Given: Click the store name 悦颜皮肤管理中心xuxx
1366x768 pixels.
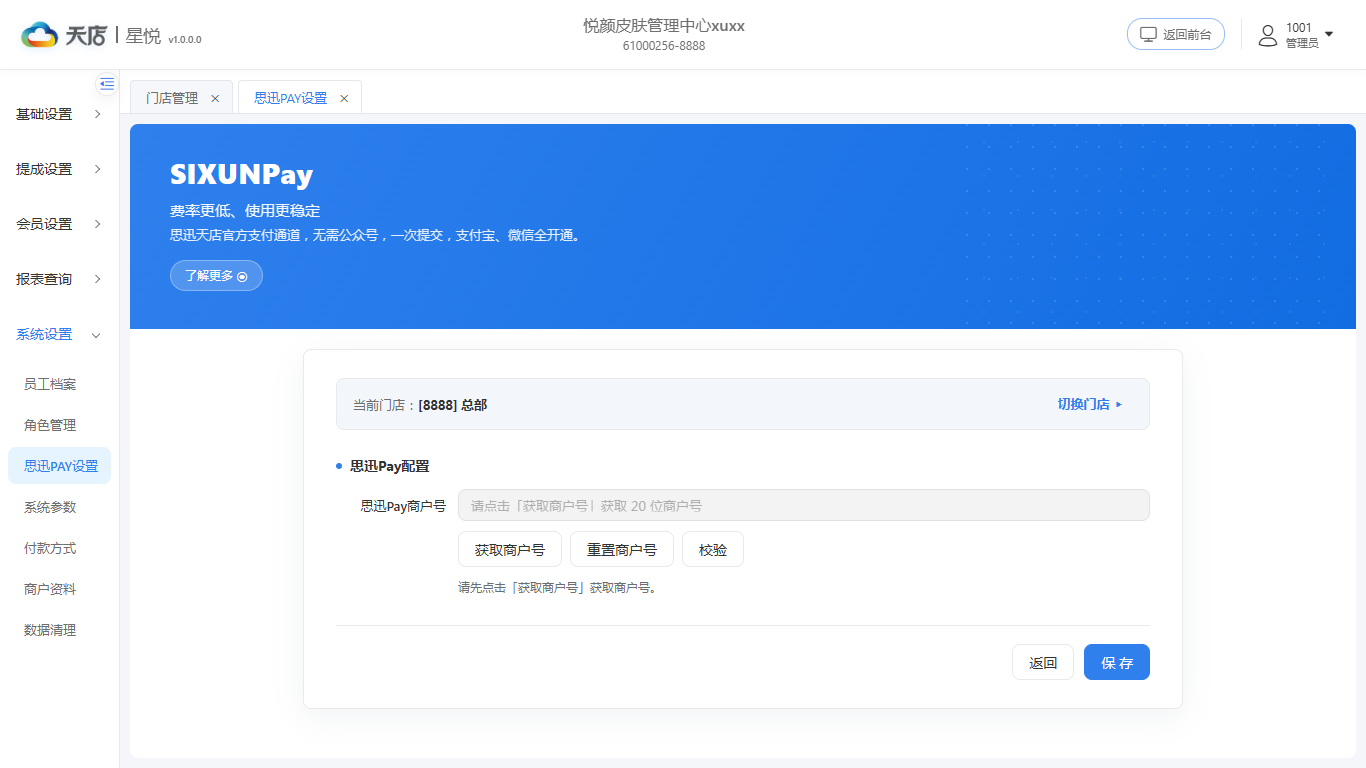Looking at the screenshot, I should (x=664, y=26).
